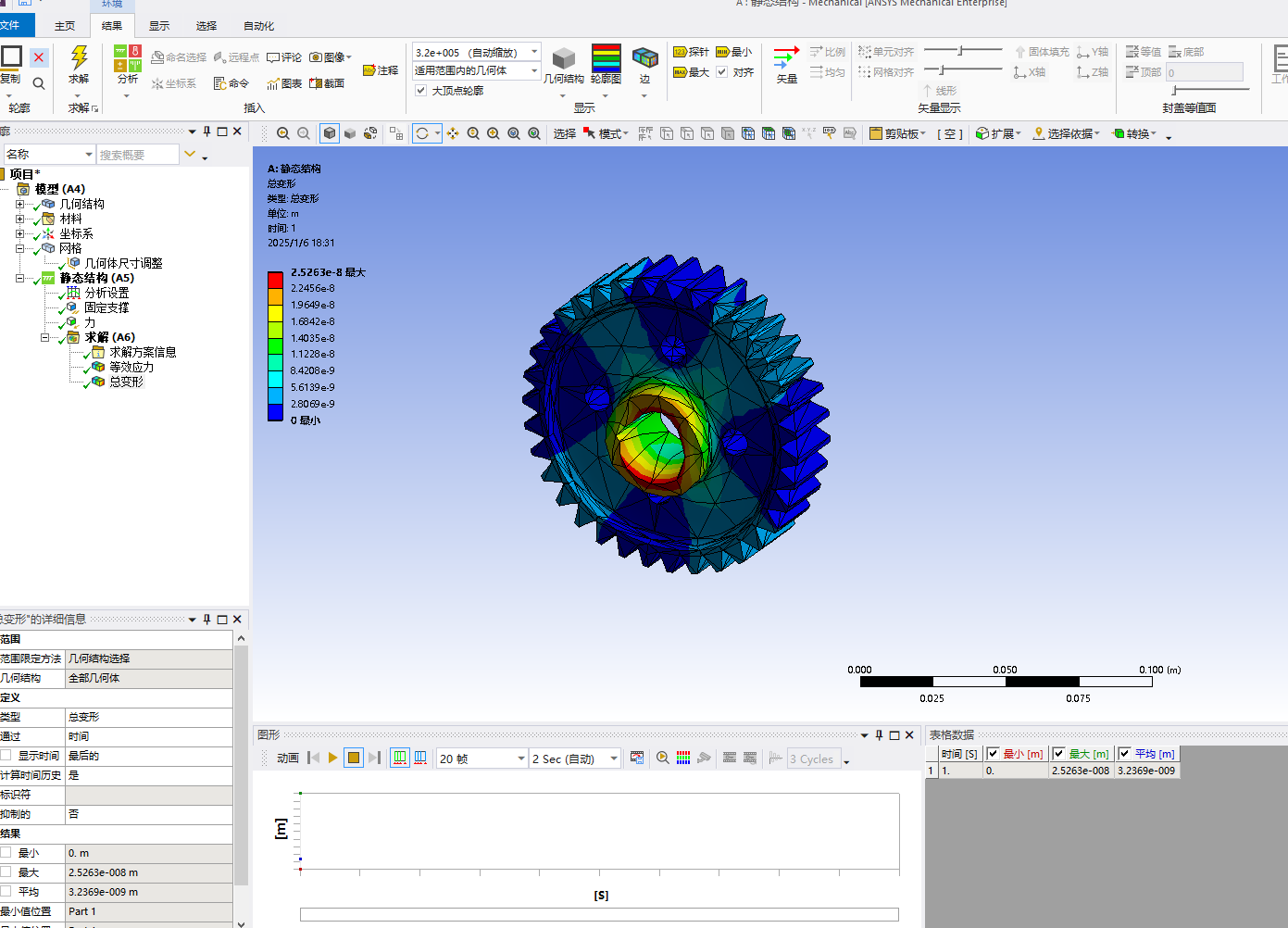Screen dimensions: 1288x928
Task: Check the 最小 result box in details
Action: [x=6, y=853]
